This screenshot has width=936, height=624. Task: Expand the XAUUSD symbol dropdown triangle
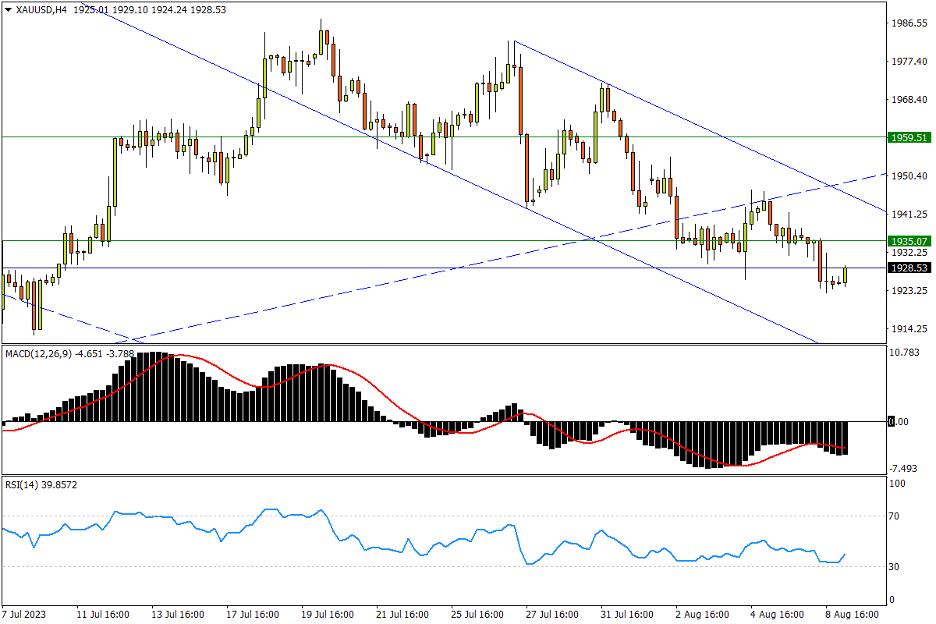click(10, 8)
